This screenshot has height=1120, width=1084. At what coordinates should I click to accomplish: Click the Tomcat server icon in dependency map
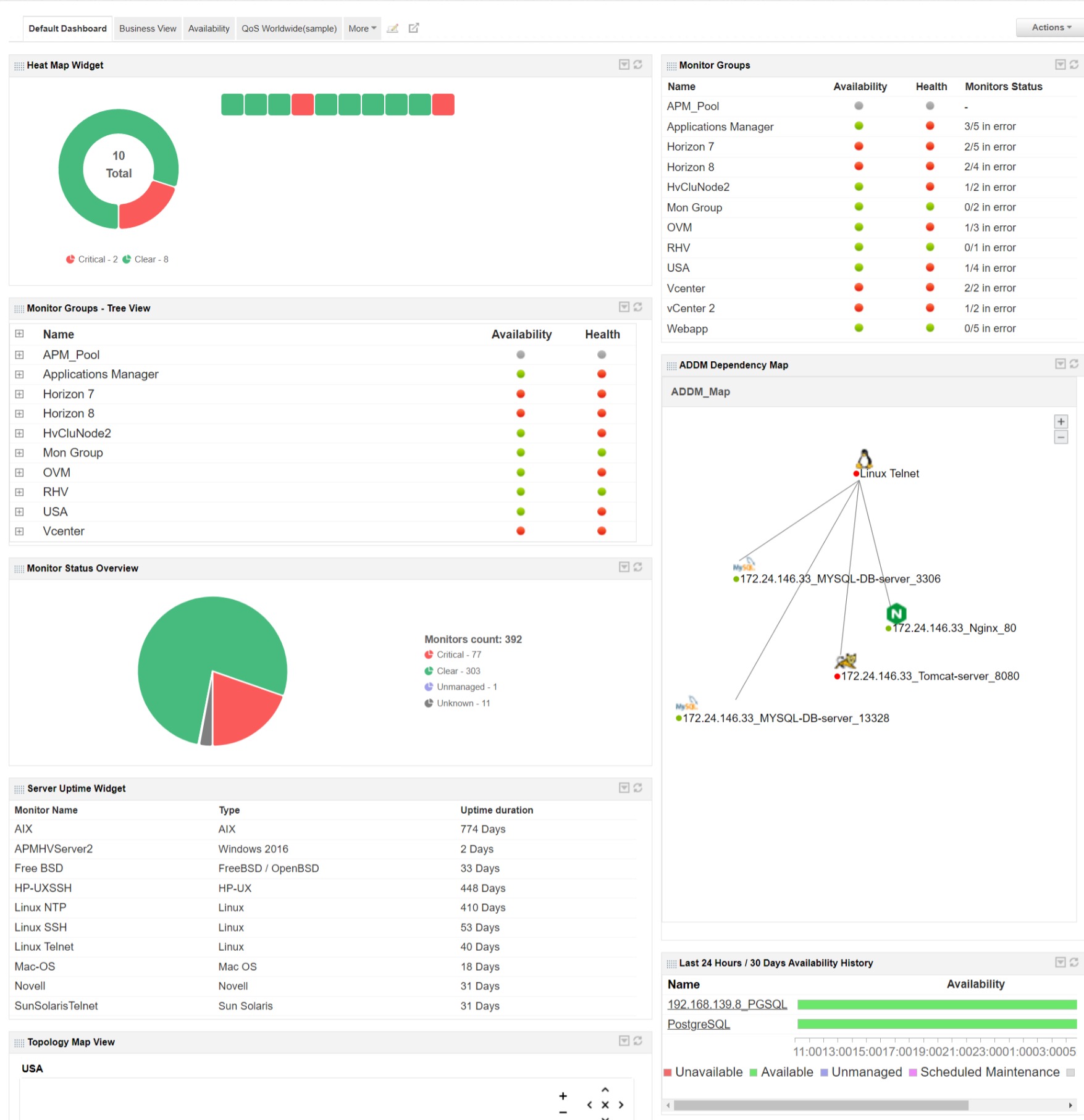tap(844, 662)
